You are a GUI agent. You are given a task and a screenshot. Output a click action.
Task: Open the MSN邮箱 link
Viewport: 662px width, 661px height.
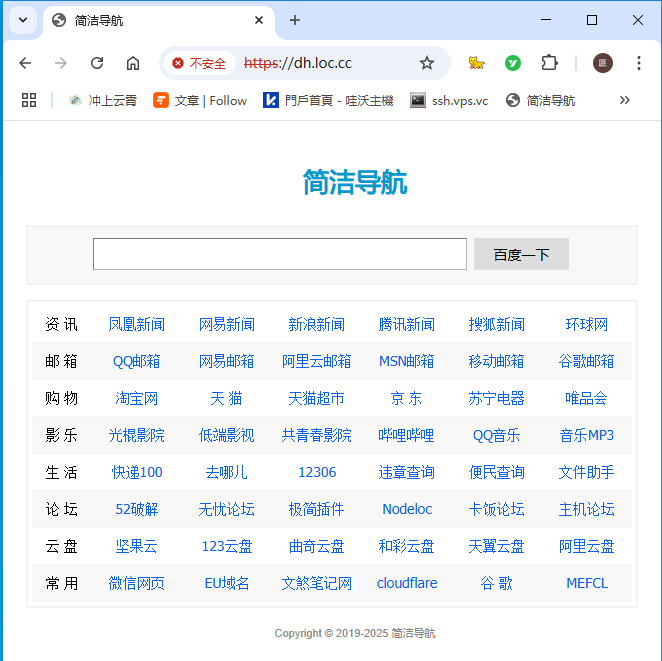coord(407,361)
